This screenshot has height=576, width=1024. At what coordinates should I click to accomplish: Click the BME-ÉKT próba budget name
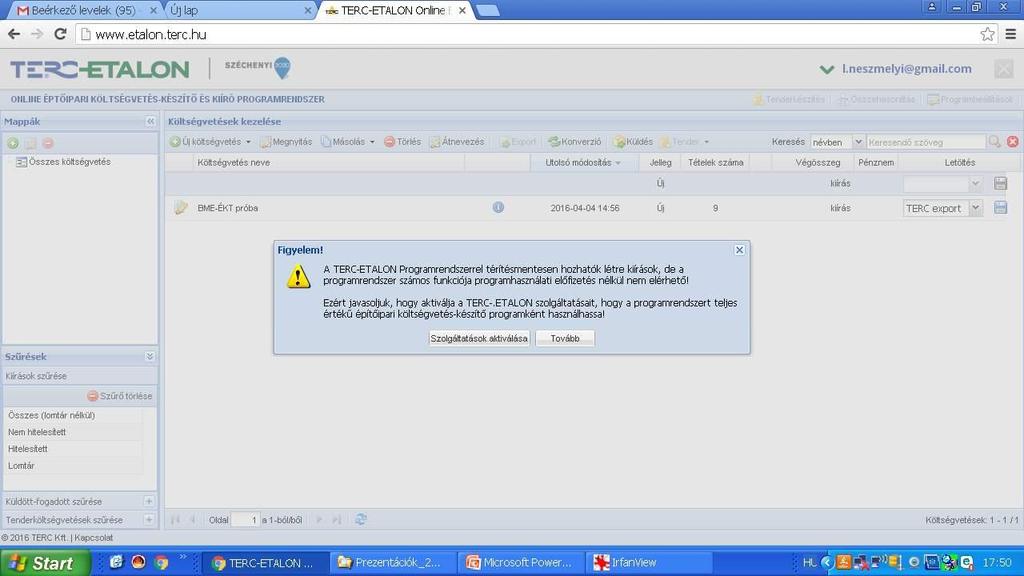coord(227,208)
